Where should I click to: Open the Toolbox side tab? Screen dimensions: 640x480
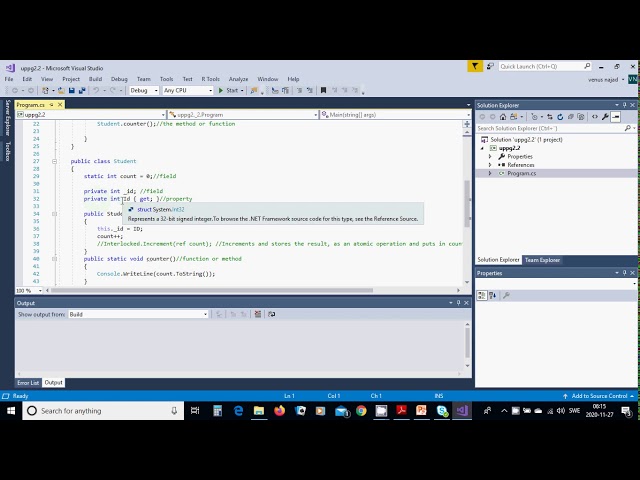pos(7,151)
